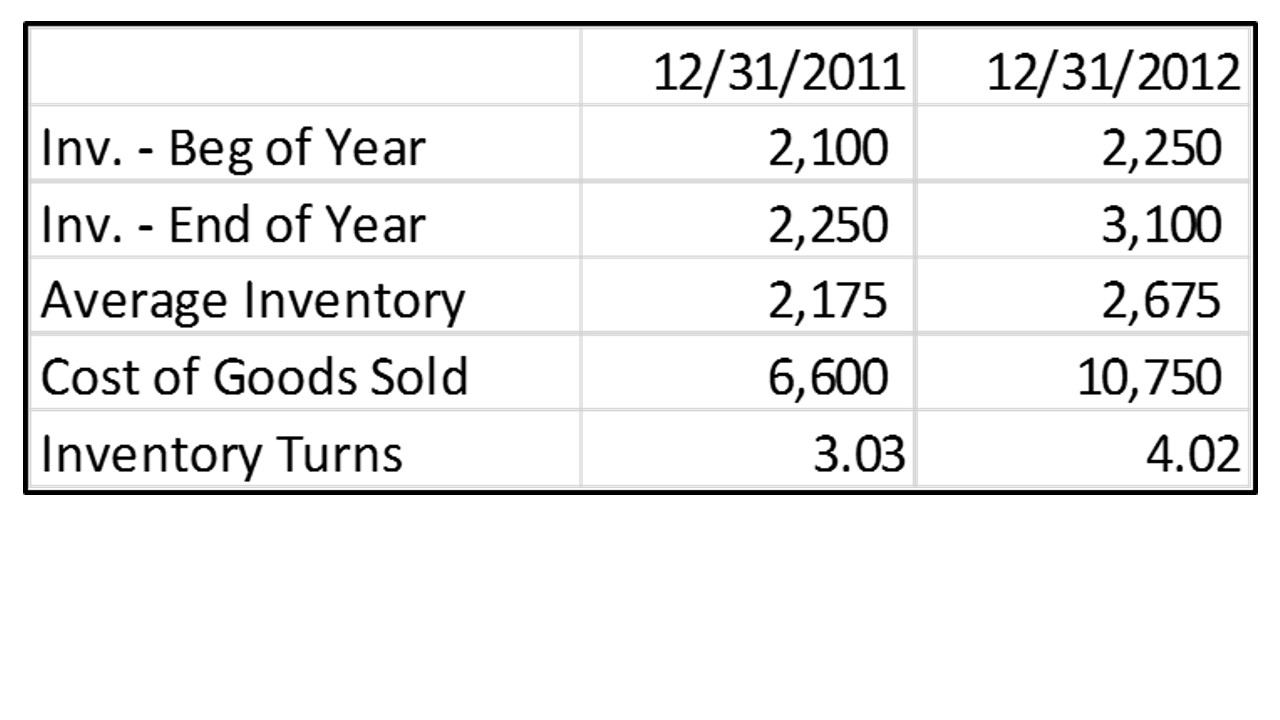This screenshot has width=1280, height=720.
Task: Select 2012 beginning inventory value 2,250
Action: point(1083,143)
